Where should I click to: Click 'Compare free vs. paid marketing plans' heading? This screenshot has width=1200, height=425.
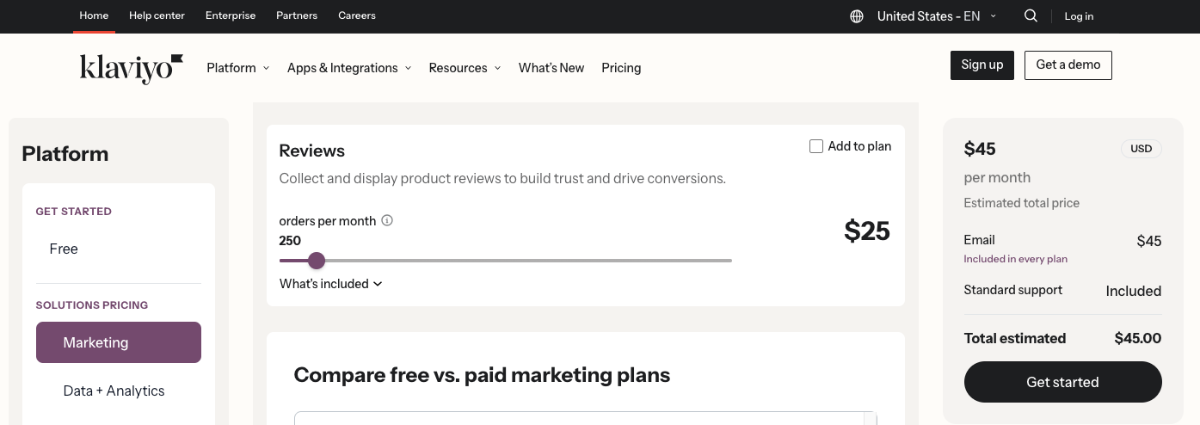[482, 375]
